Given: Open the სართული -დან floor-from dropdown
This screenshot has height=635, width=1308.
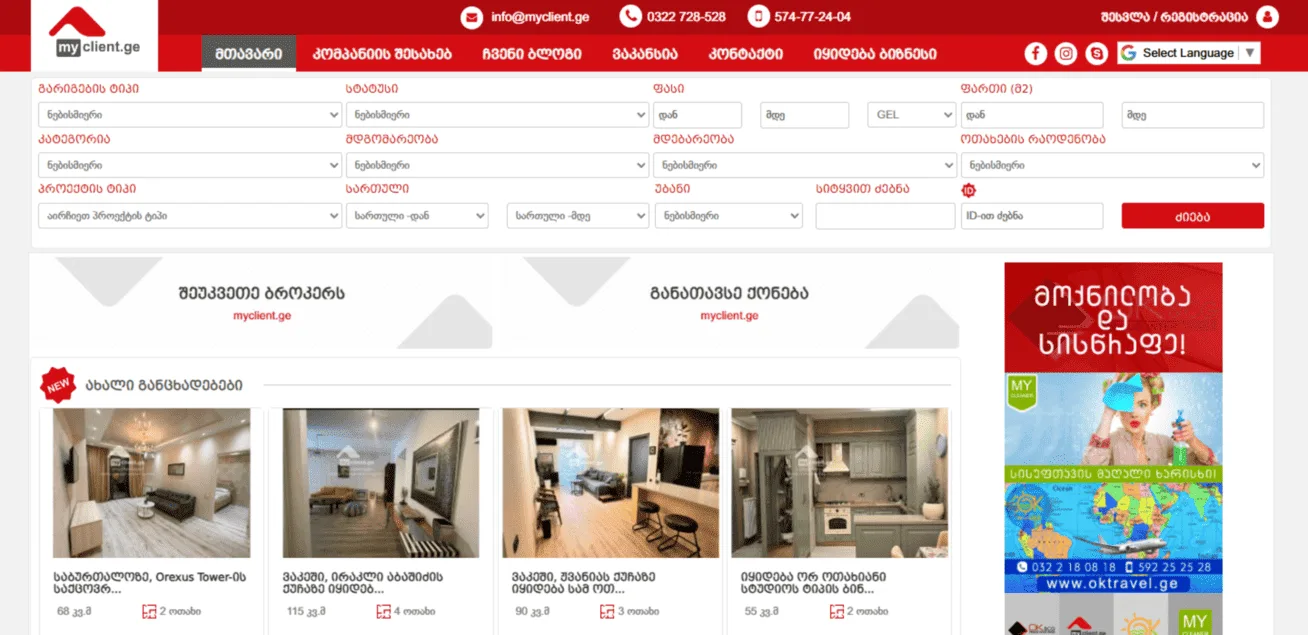Looking at the screenshot, I should coord(417,216).
